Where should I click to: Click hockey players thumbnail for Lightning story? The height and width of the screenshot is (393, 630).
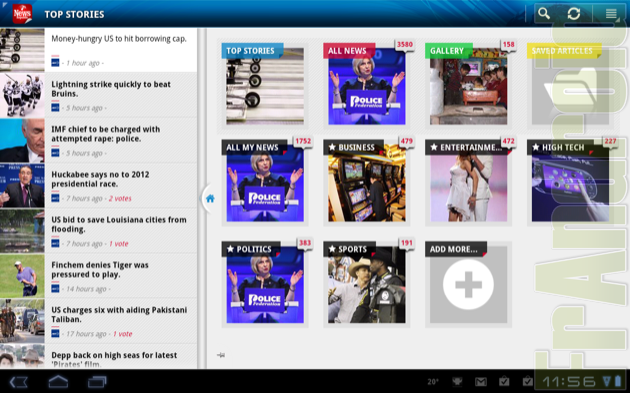point(22,95)
